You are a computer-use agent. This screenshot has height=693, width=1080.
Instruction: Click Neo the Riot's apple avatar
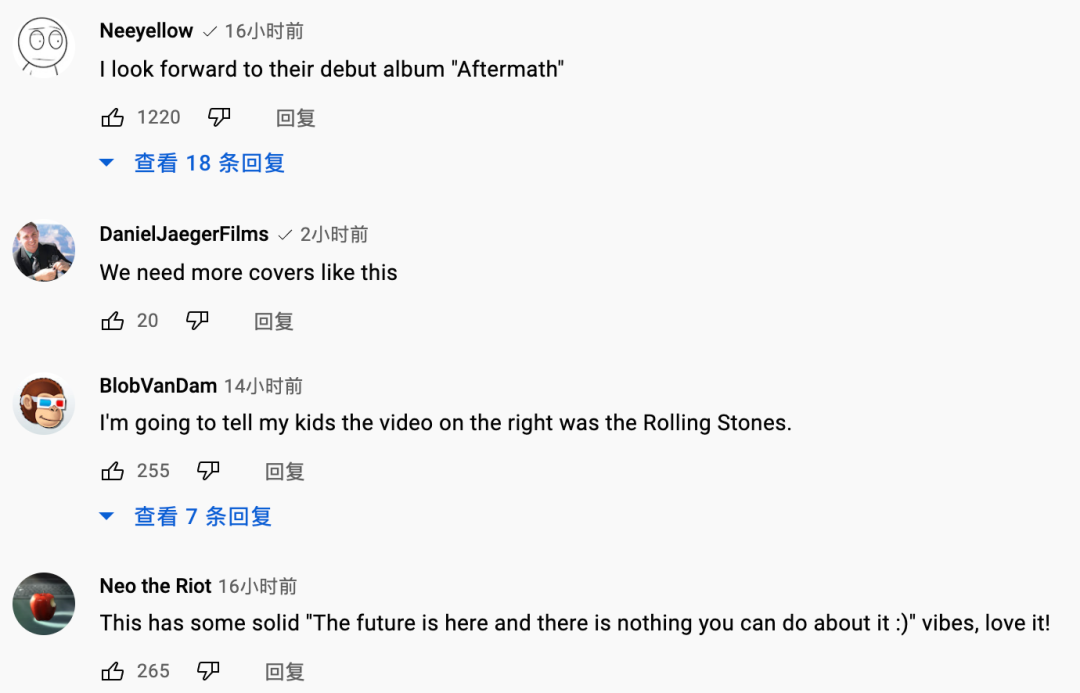[43, 603]
